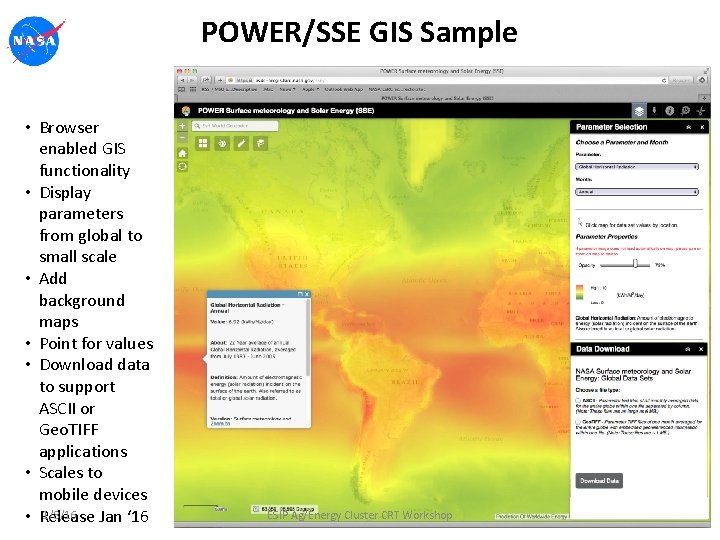Select the pencil draw tool on the map
This screenshot has width=720, height=540.
click(x=241, y=144)
